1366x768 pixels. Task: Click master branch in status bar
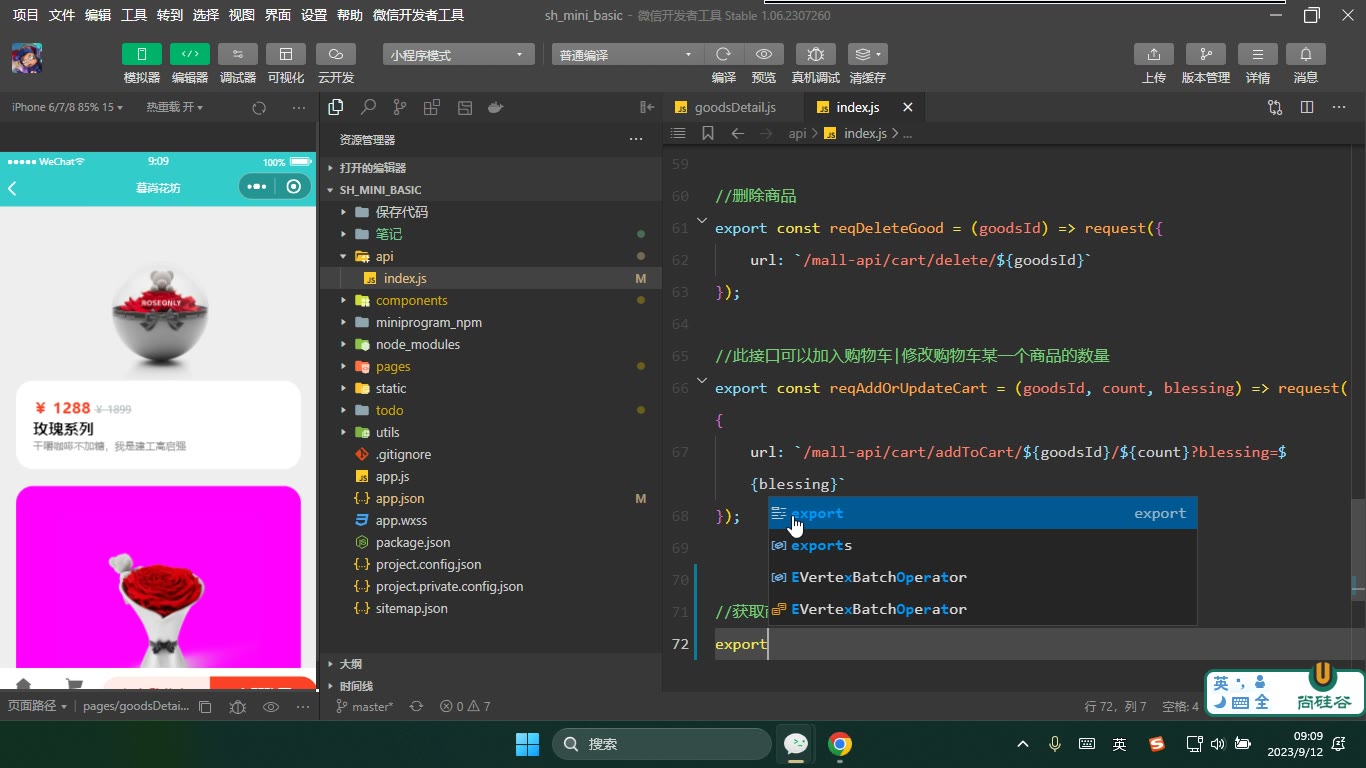[364, 706]
